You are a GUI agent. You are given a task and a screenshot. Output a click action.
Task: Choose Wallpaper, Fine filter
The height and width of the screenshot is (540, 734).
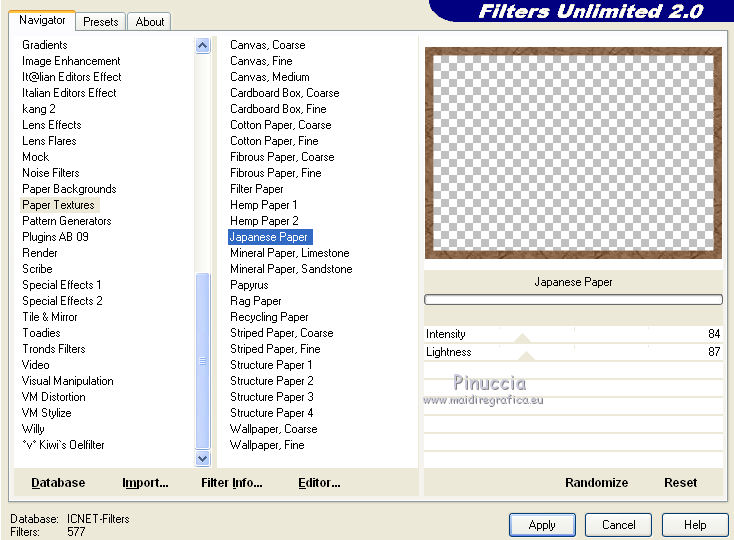[267, 445]
